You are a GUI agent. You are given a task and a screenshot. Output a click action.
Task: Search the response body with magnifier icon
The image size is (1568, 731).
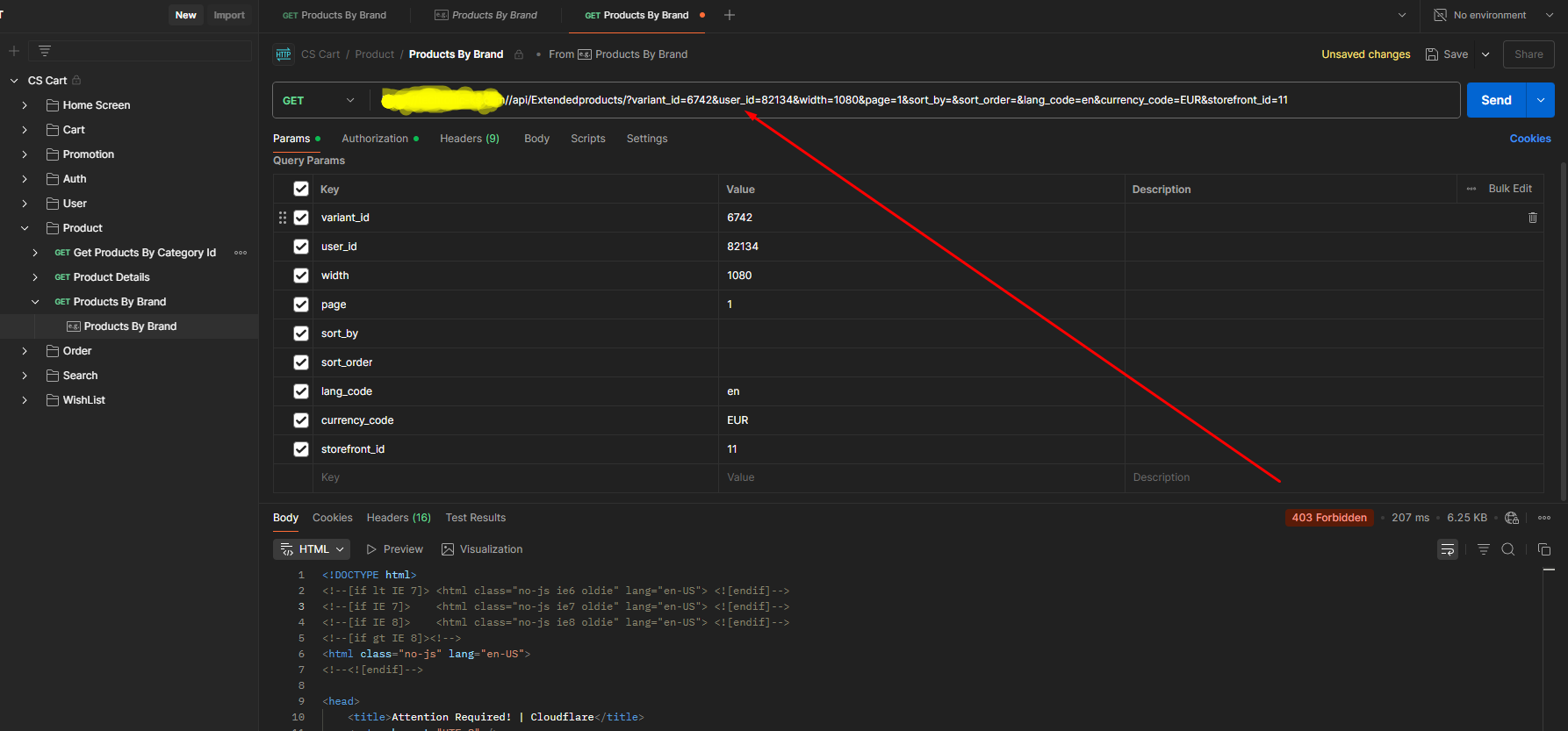point(1508,549)
